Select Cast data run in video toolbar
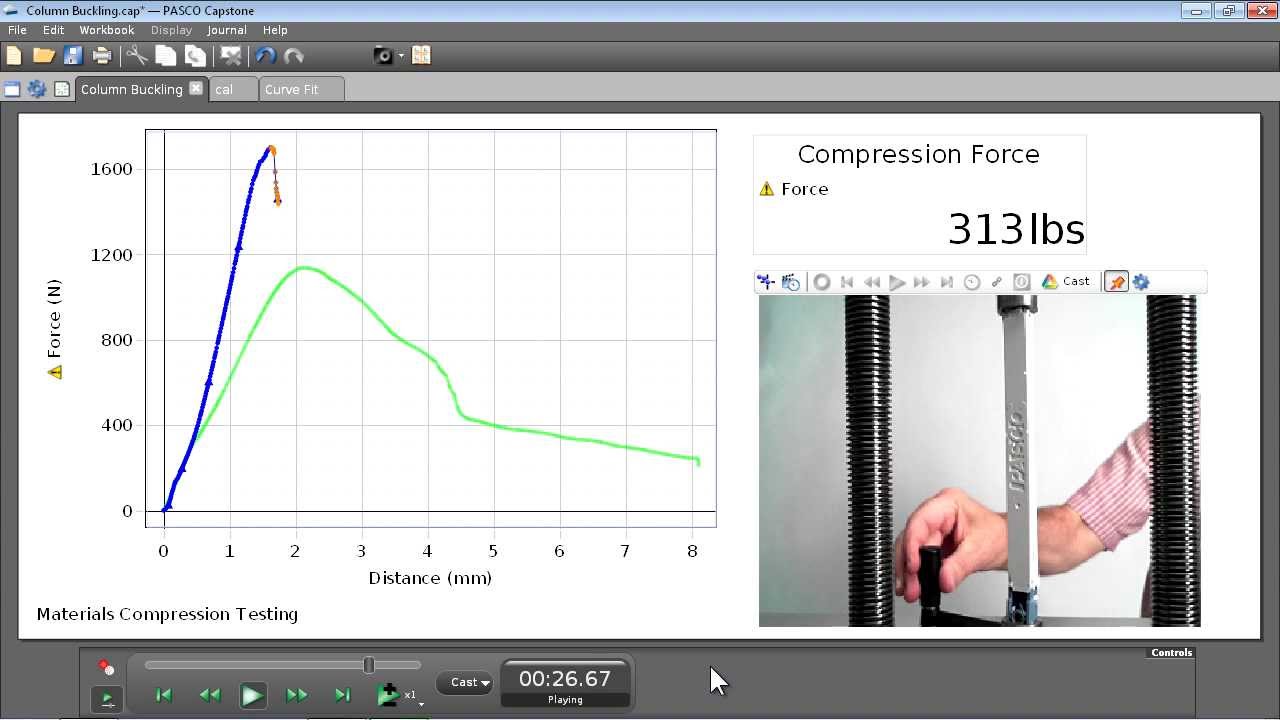Viewport: 1280px width, 720px height. (1066, 282)
